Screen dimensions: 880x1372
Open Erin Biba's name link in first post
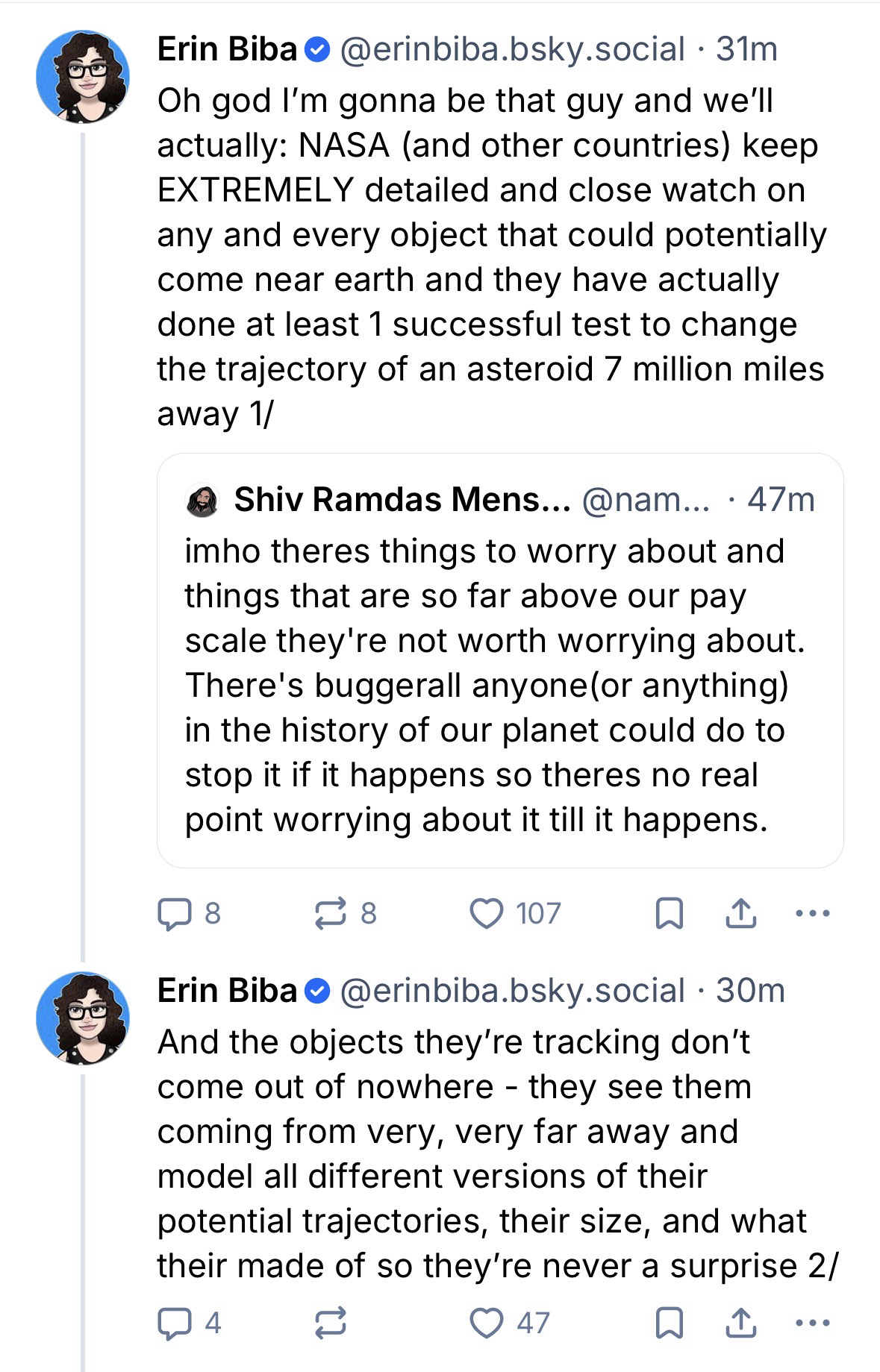tap(227, 49)
